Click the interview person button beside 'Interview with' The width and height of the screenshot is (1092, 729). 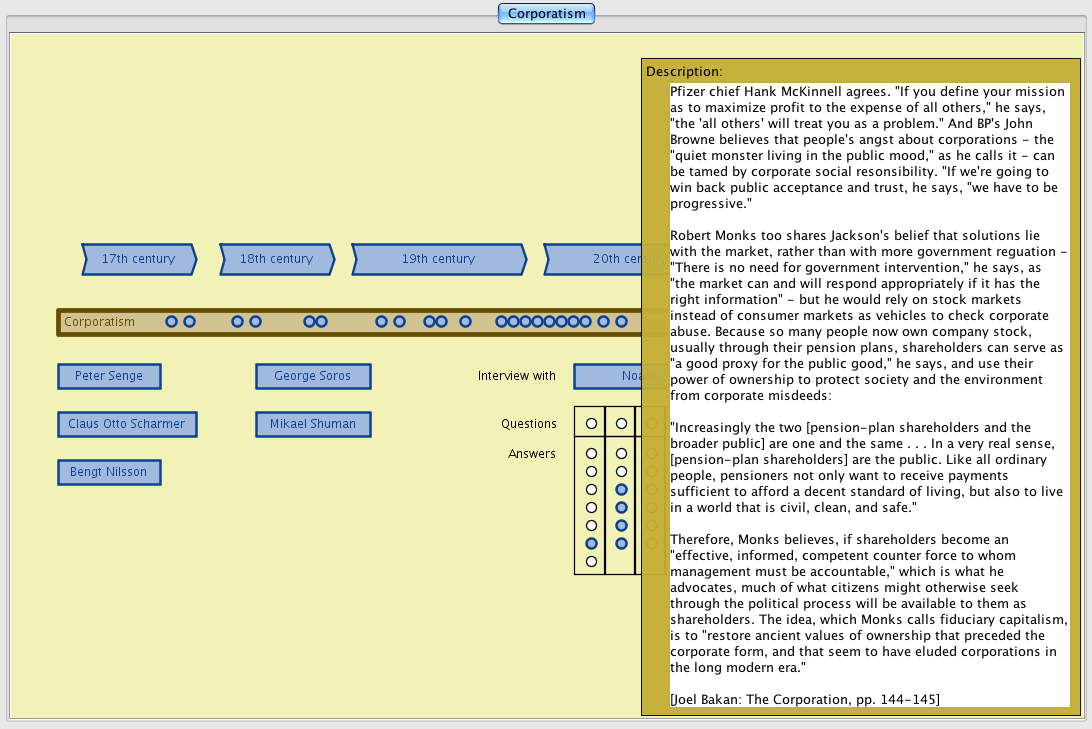607,376
